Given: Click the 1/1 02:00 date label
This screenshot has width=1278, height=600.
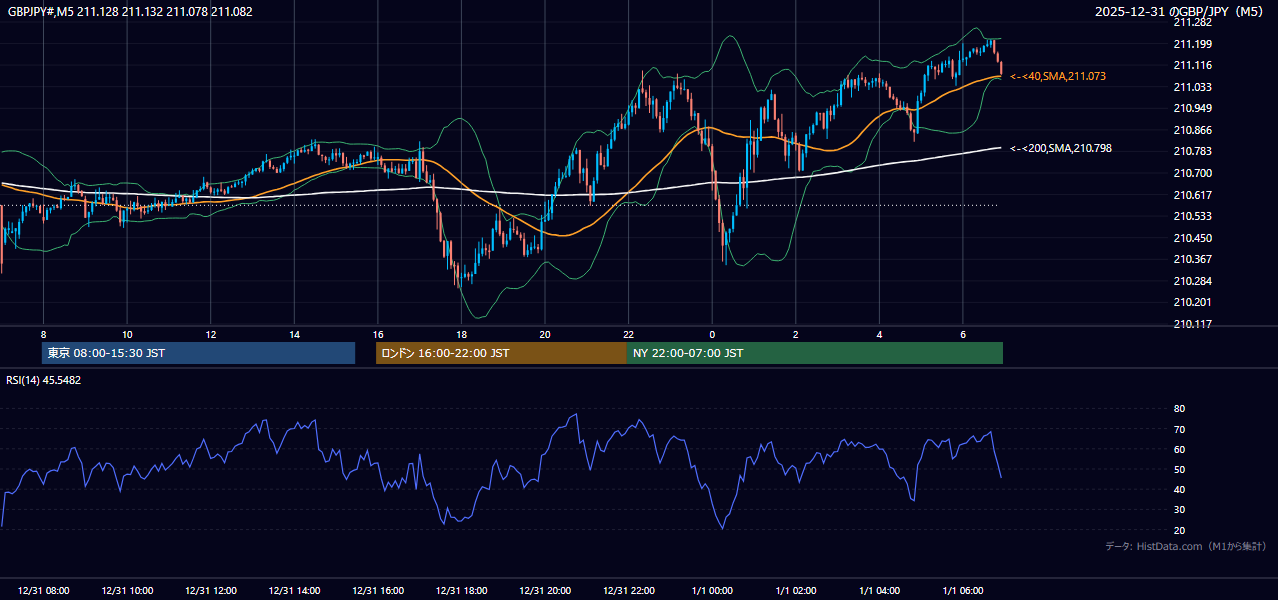Looking at the screenshot, I should click(796, 591).
